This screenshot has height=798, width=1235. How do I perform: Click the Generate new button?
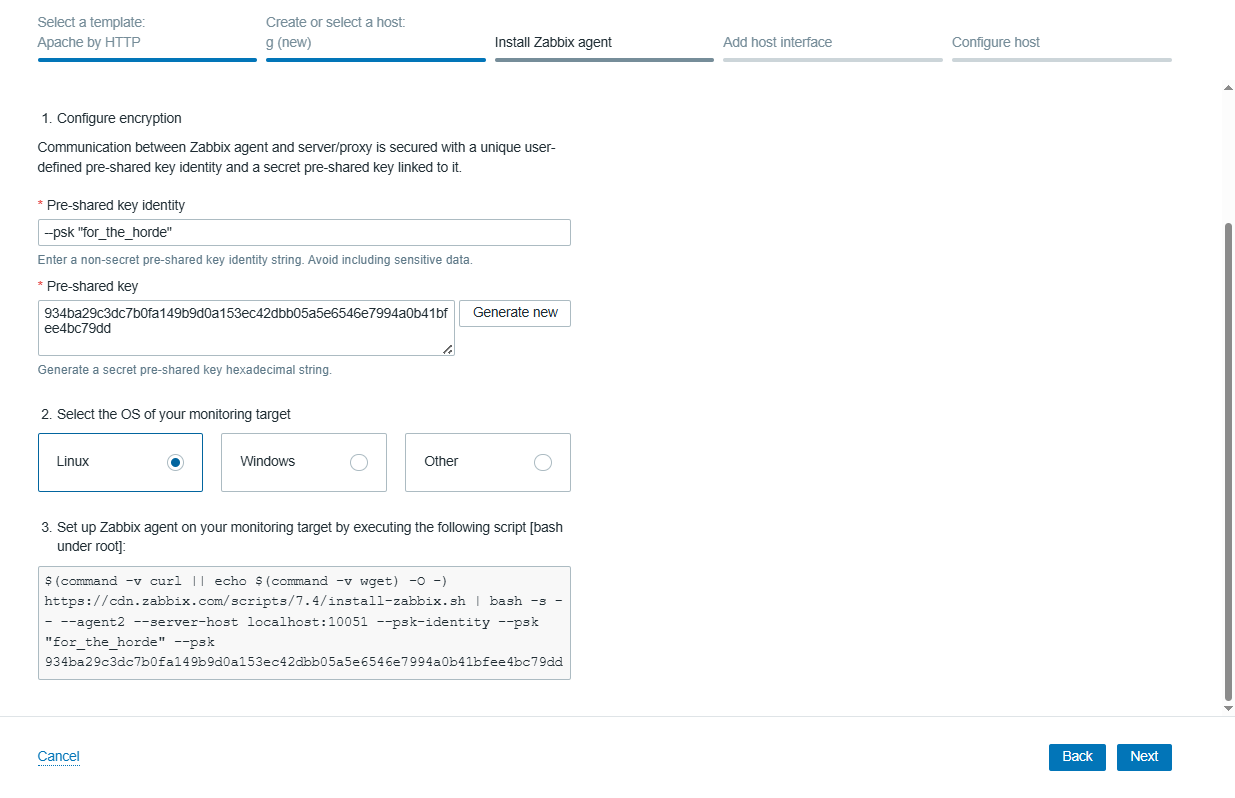point(515,313)
